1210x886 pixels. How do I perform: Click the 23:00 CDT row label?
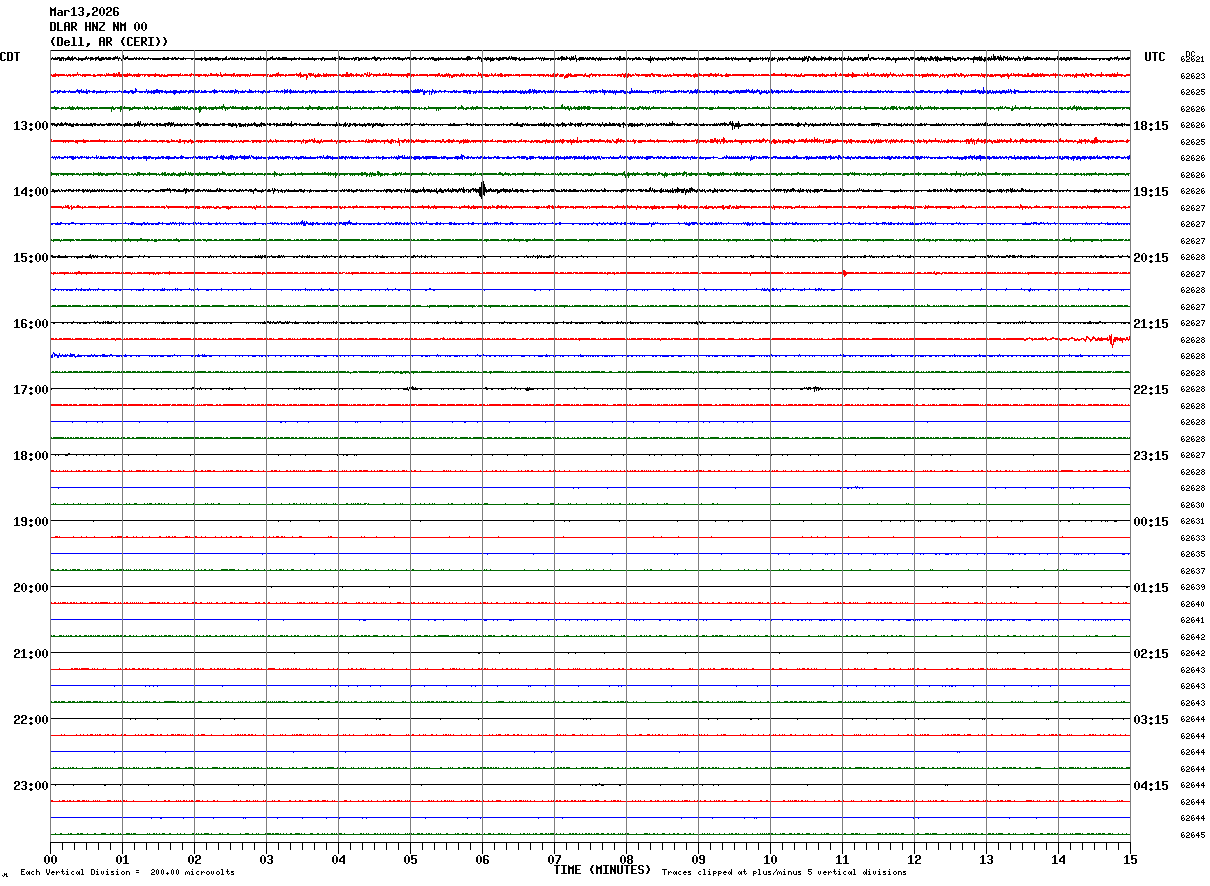(30, 786)
